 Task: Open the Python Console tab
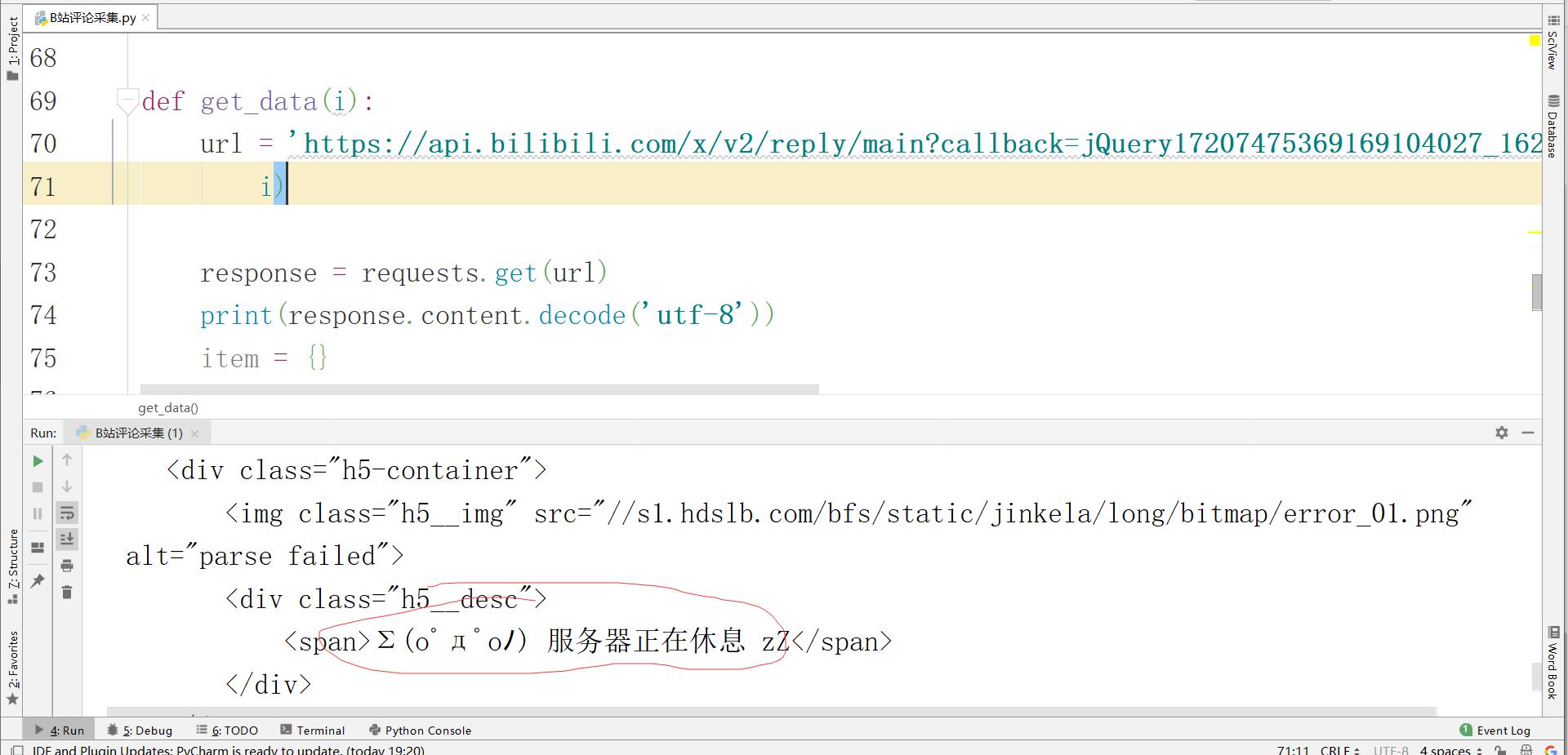[x=420, y=731]
